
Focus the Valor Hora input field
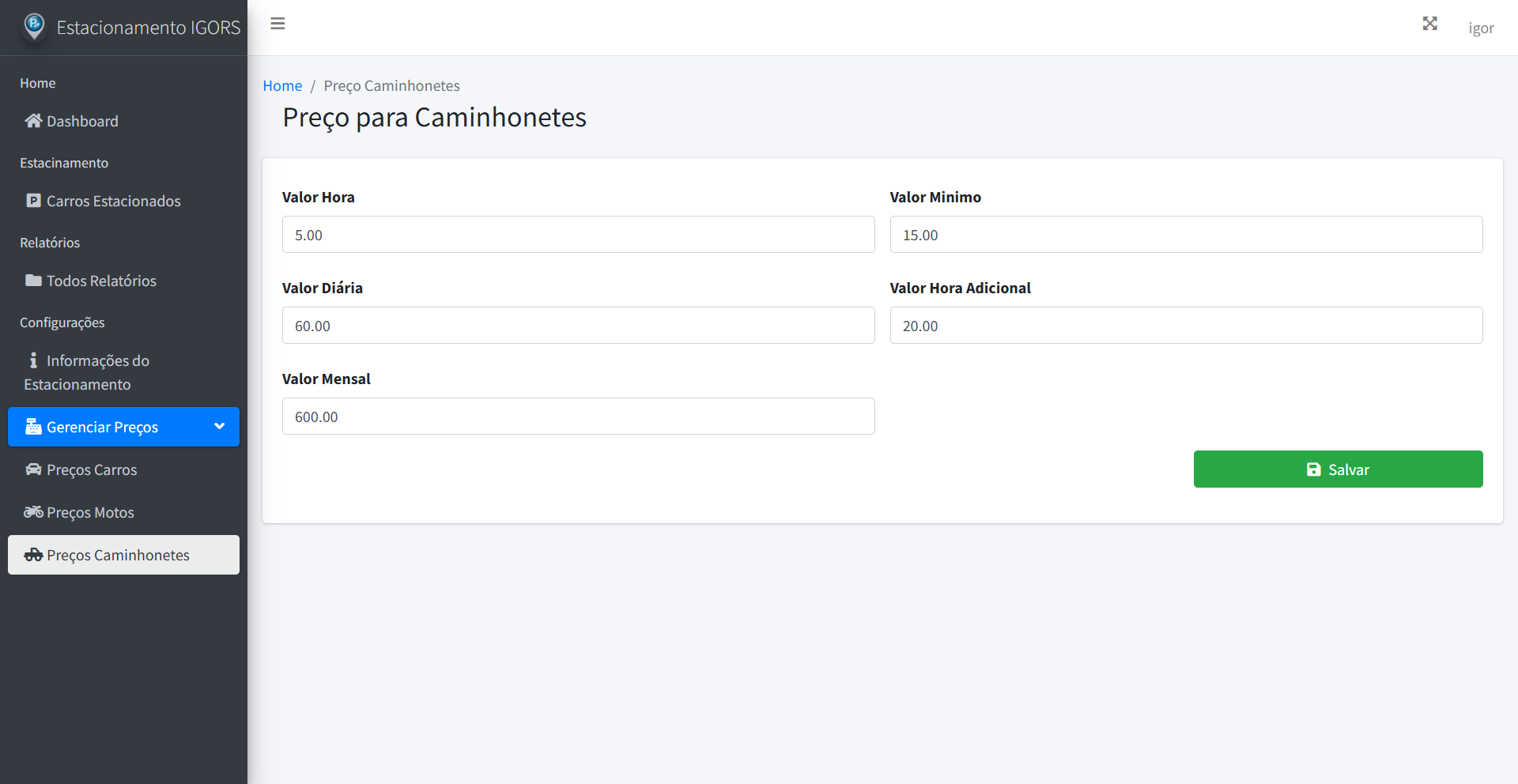click(x=578, y=235)
